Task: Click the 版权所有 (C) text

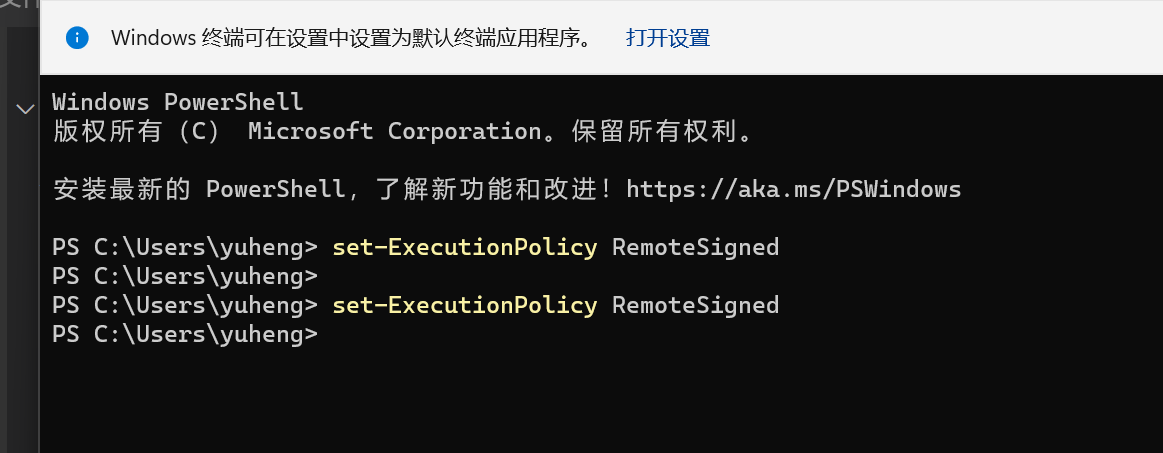Action: click(x=136, y=131)
